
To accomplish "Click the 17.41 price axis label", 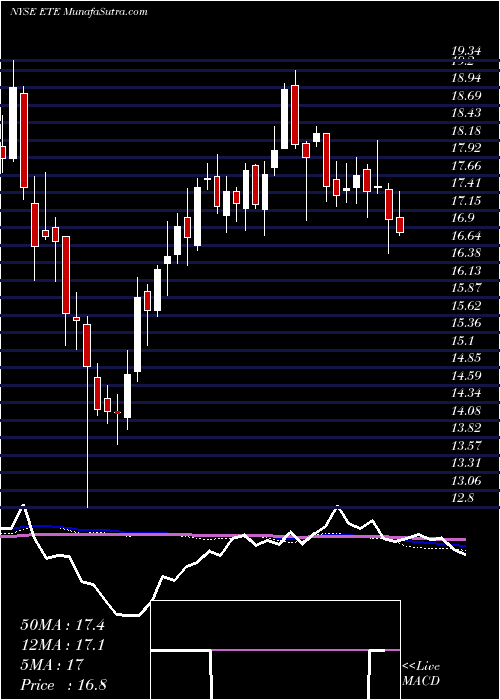I will click(466, 183).
